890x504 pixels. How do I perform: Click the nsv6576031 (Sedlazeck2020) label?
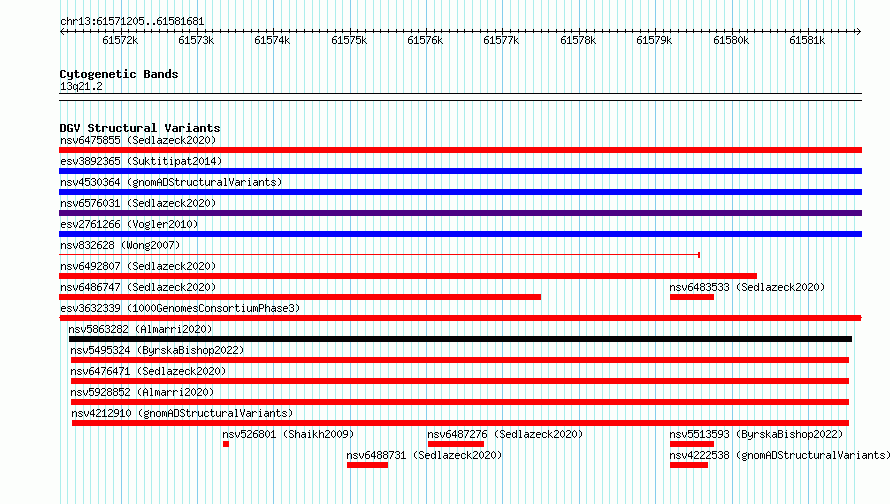(138, 203)
